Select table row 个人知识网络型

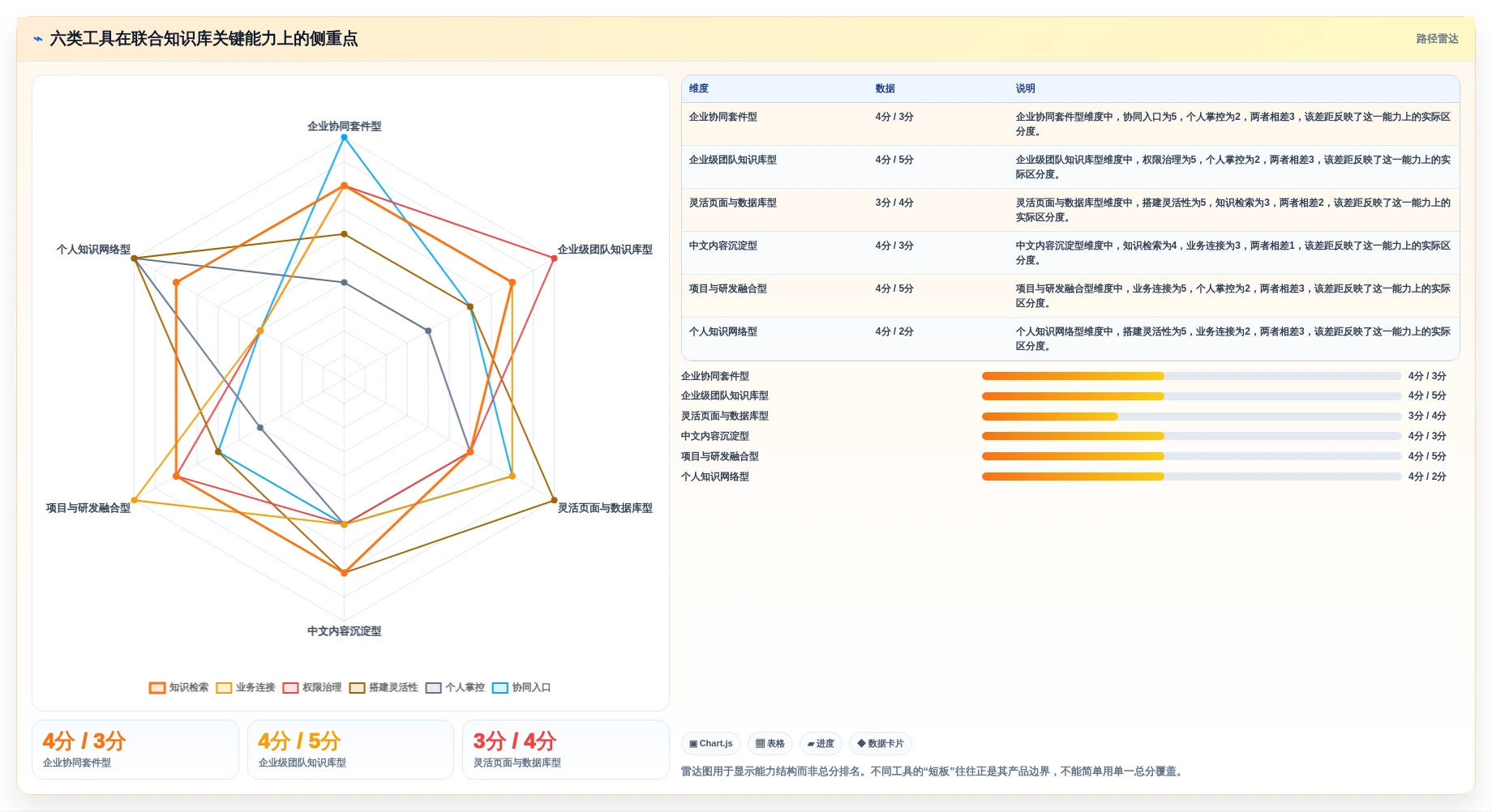1070,339
